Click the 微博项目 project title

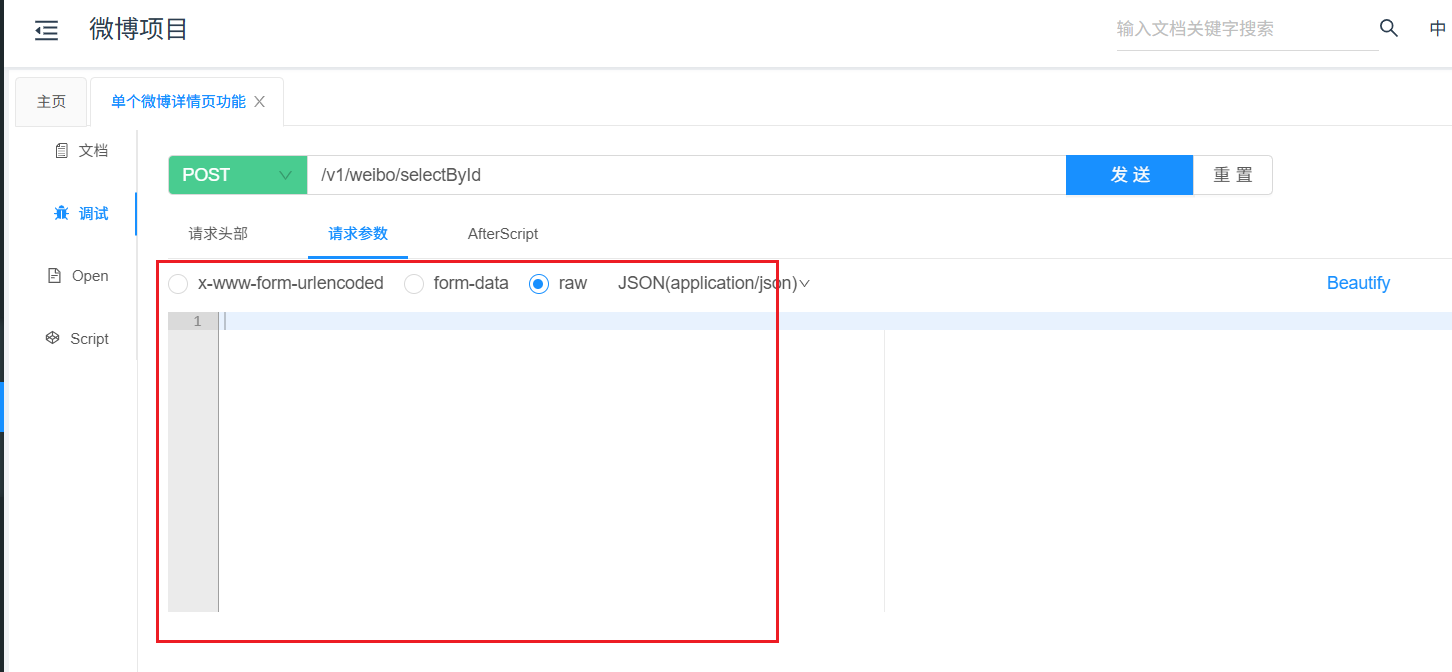coord(139,29)
